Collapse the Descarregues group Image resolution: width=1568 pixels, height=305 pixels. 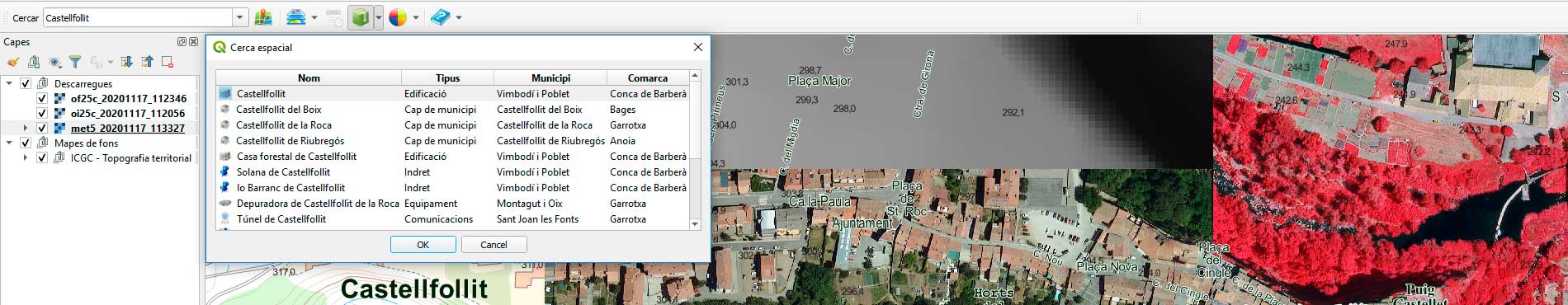pyautogui.click(x=9, y=83)
